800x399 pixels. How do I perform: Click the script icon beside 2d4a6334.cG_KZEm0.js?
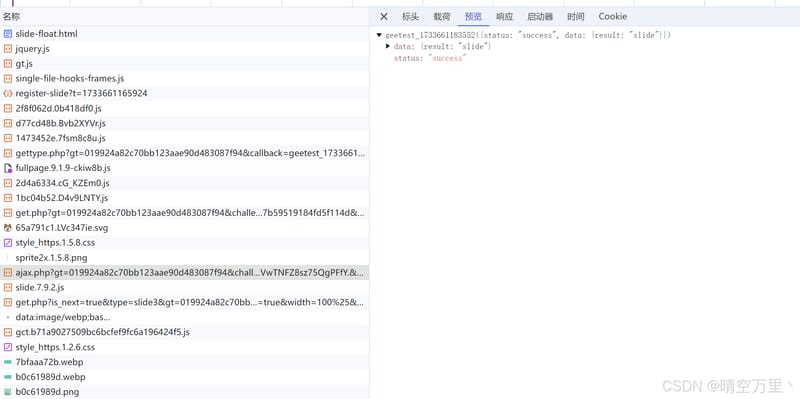8,183
